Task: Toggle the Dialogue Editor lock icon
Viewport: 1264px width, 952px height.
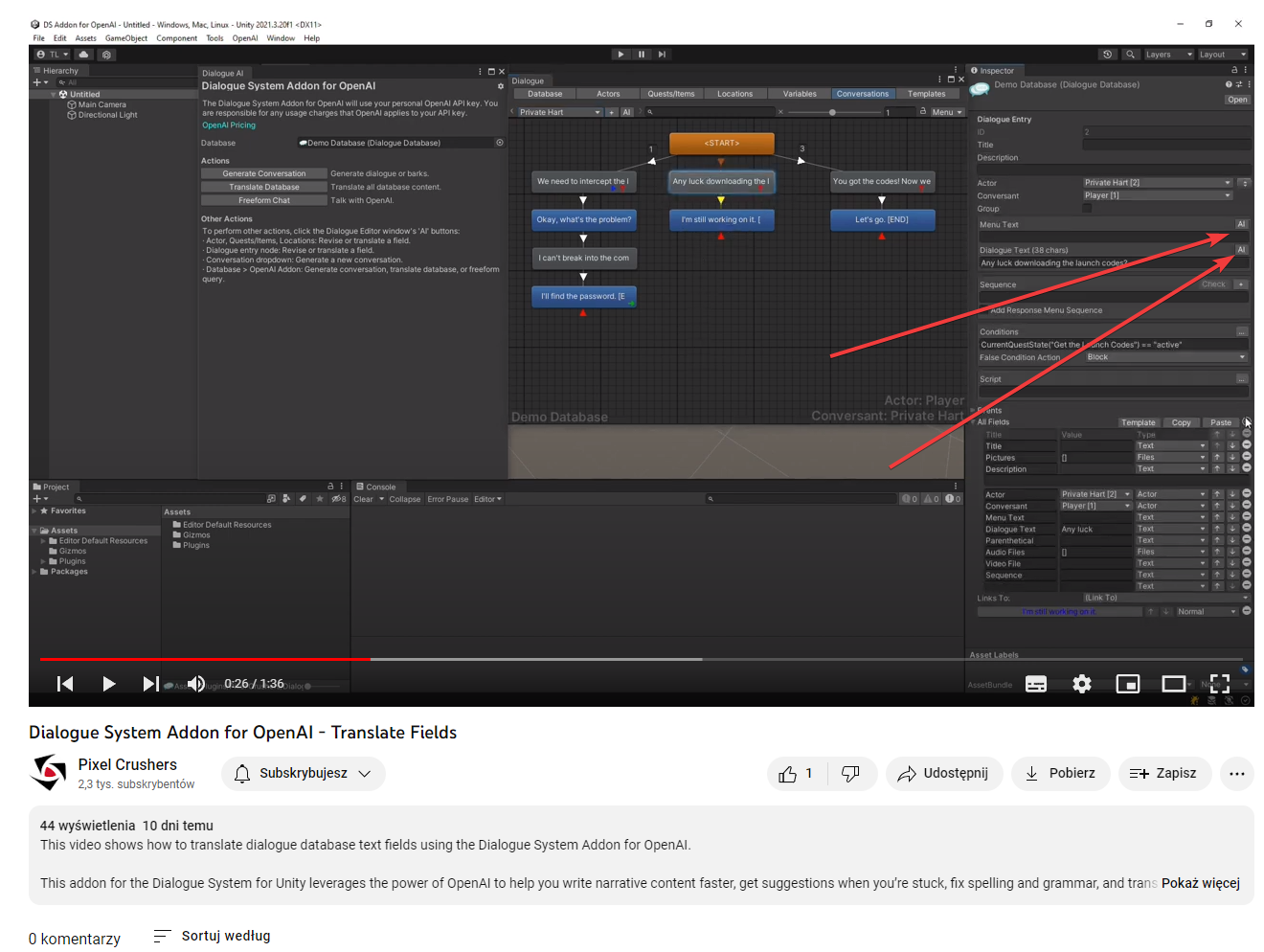Action: coord(923,112)
